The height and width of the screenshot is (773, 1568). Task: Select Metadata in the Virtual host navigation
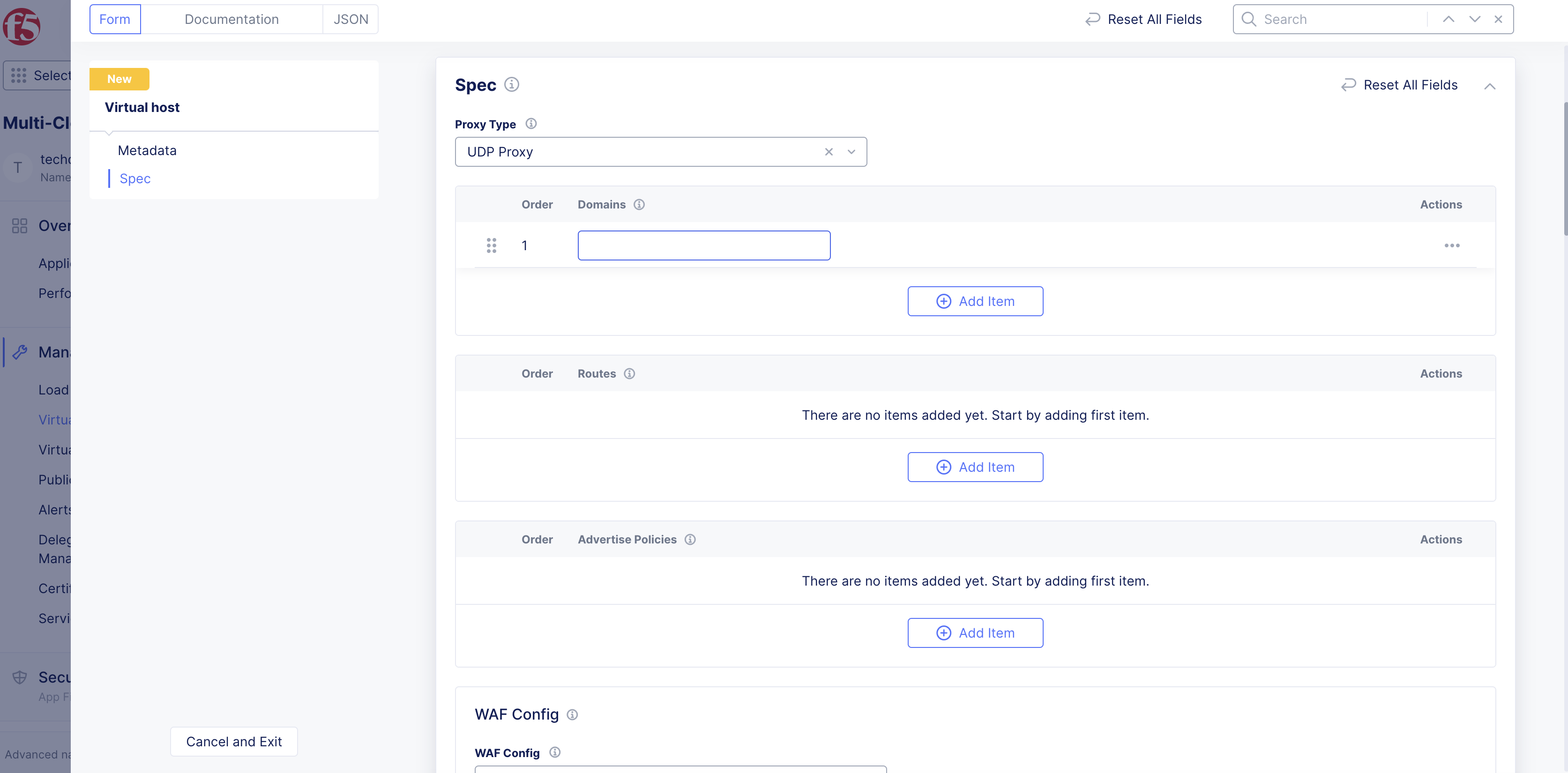tap(147, 150)
